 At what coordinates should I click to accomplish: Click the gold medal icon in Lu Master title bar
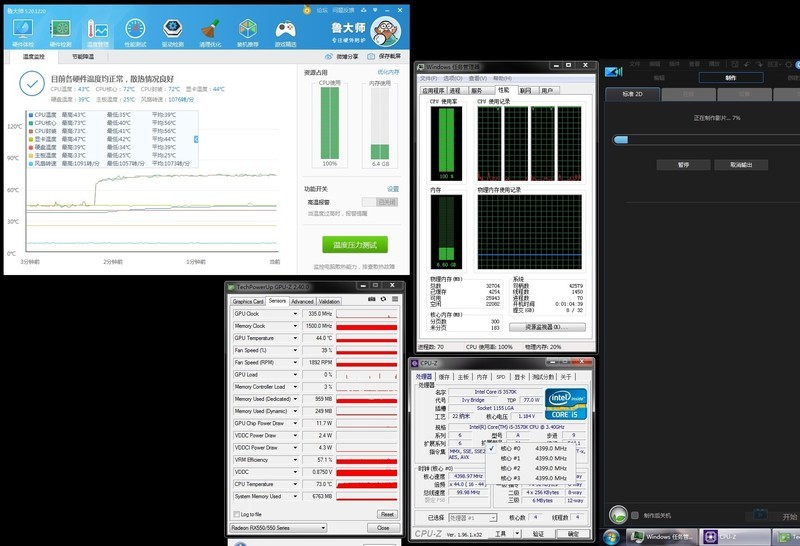[x=307, y=9]
